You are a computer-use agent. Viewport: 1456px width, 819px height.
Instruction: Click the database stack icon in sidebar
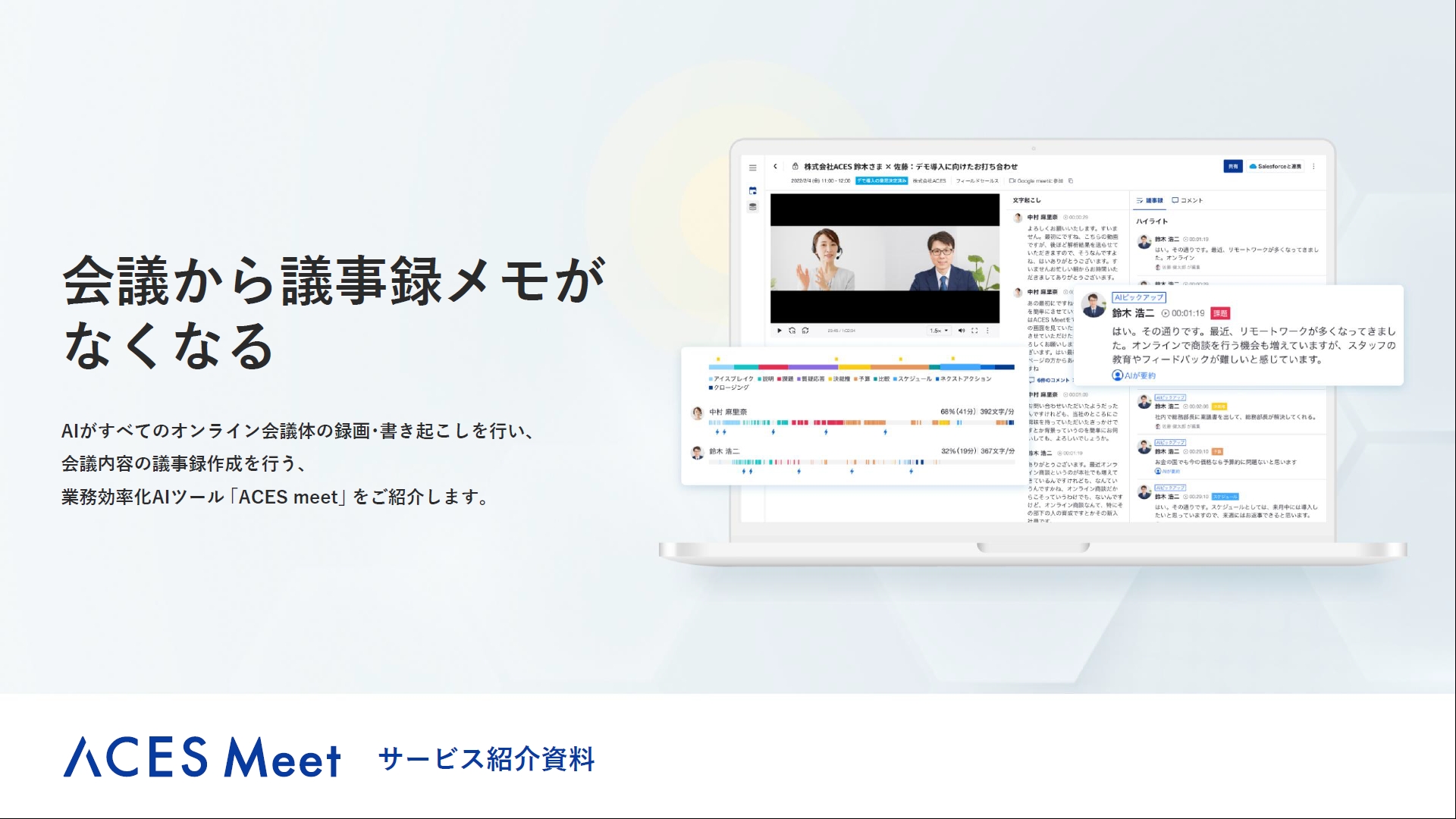click(752, 206)
